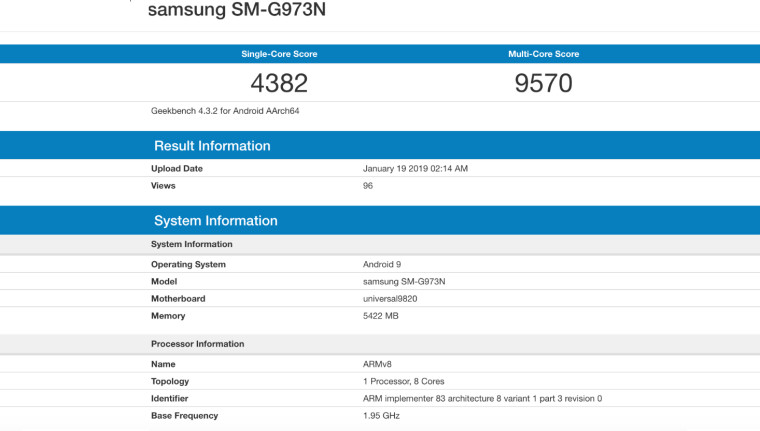Select the universal9820 motherboard value
This screenshot has height=431, width=760.
(x=390, y=299)
